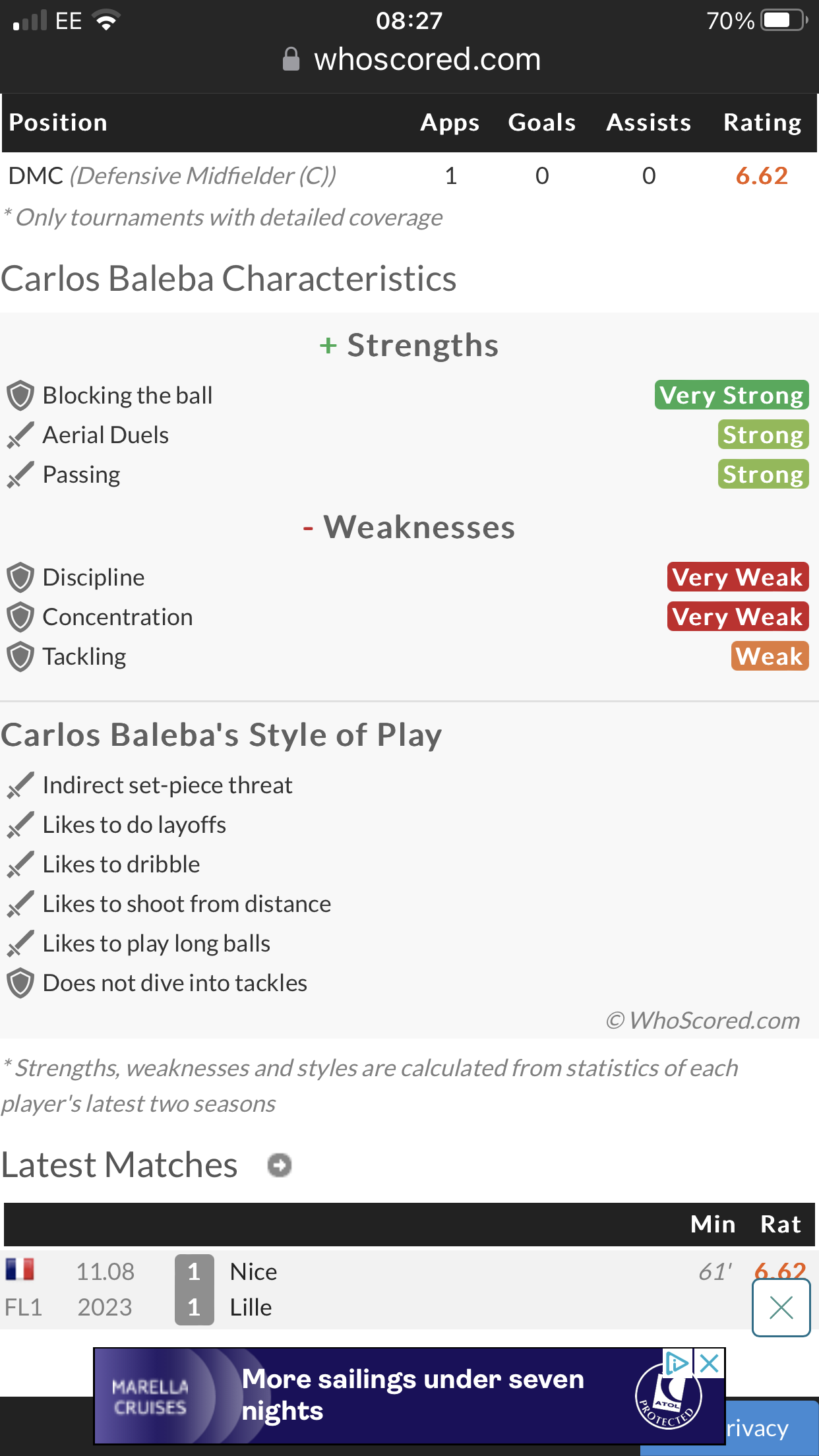Tap the shield icon next to Tackling

tap(20, 657)
